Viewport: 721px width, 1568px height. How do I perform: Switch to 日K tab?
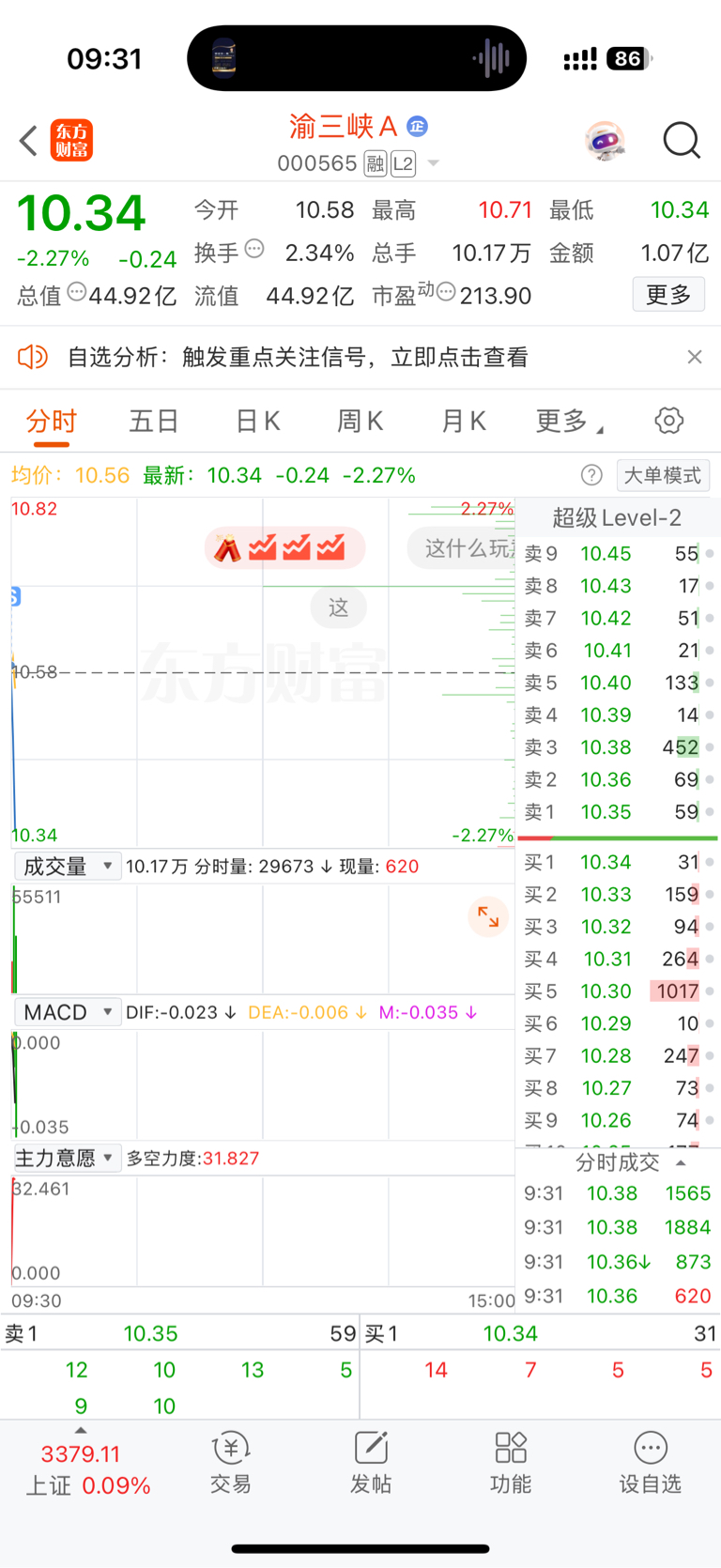(x=257, y=422)
